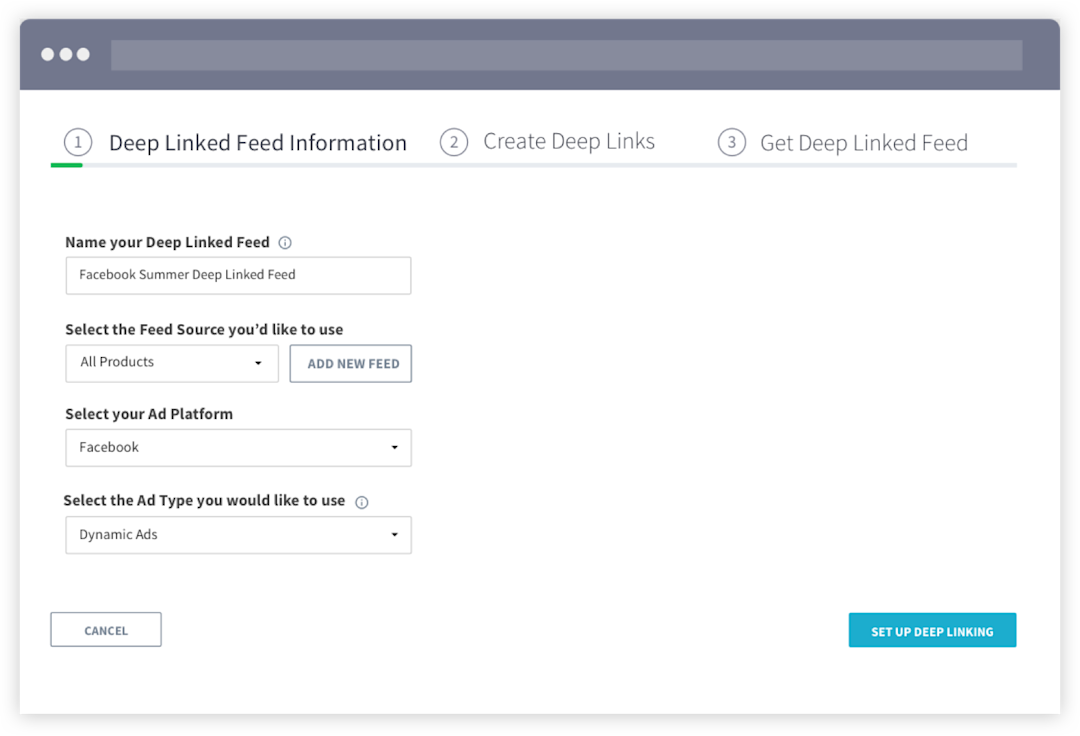Click info icon next to Ad Type label

[x=362, y=502]
